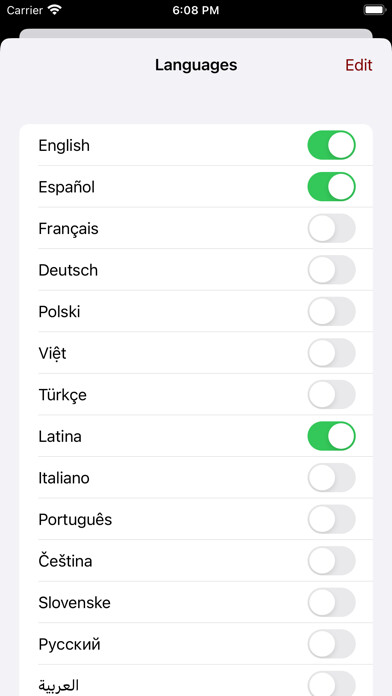Select the English row label

click(64, 146)
